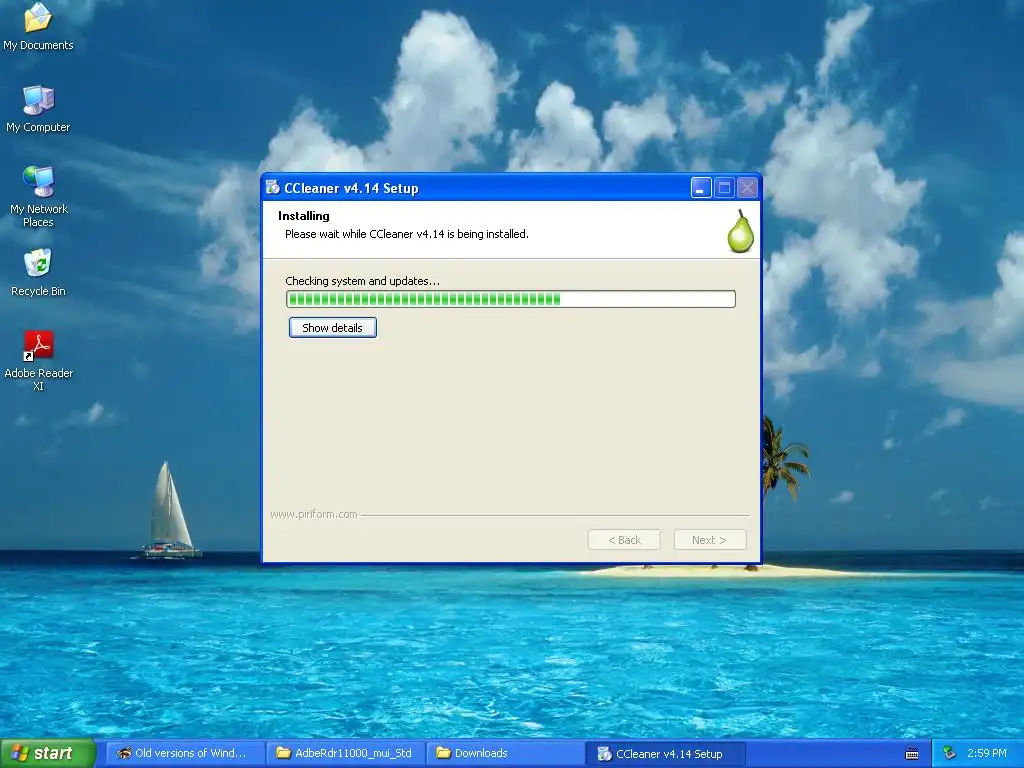Click the 'Checking system and updates...' status text
This screenshot has height=768, width=1024.
362,281
